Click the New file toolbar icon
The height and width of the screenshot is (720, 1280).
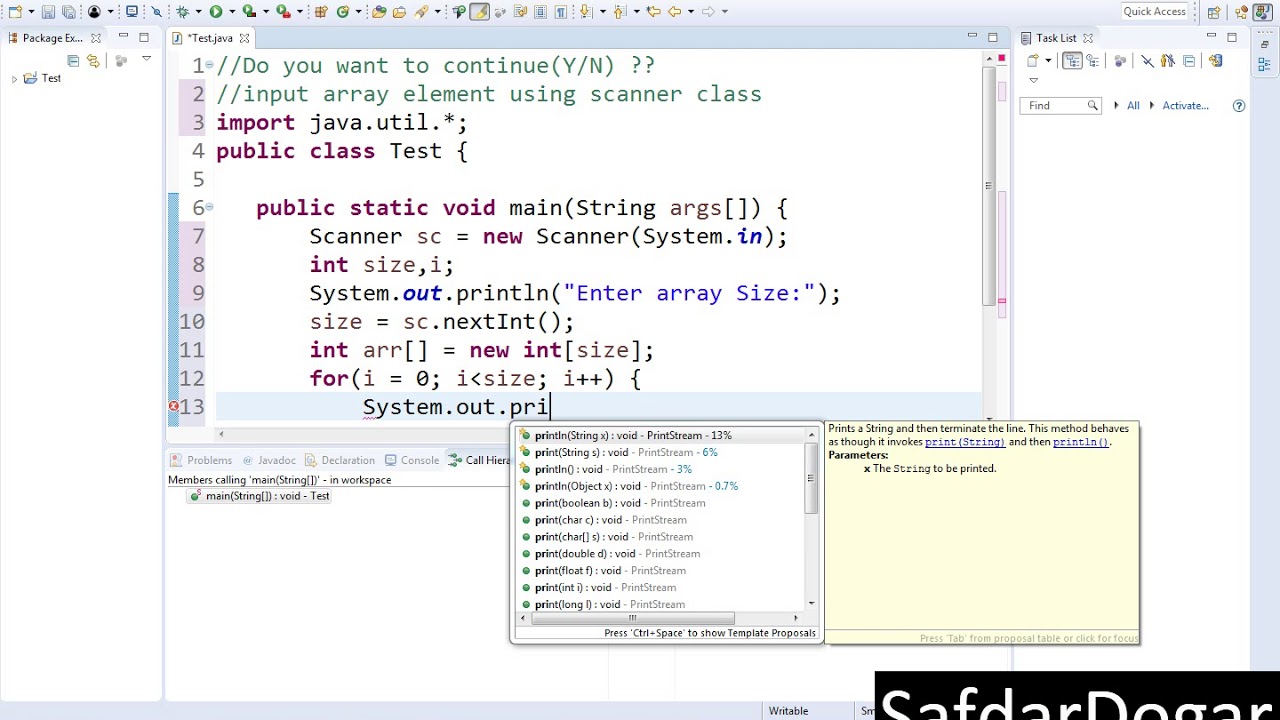[14, 12]
